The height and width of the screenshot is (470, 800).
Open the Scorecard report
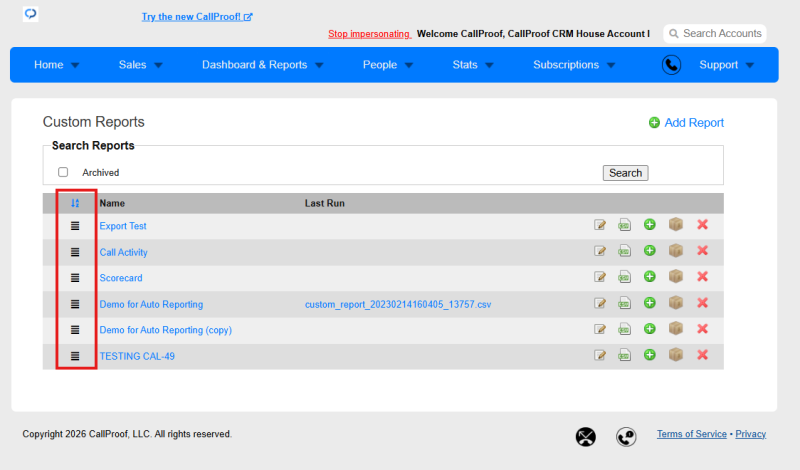click(121, 278)
